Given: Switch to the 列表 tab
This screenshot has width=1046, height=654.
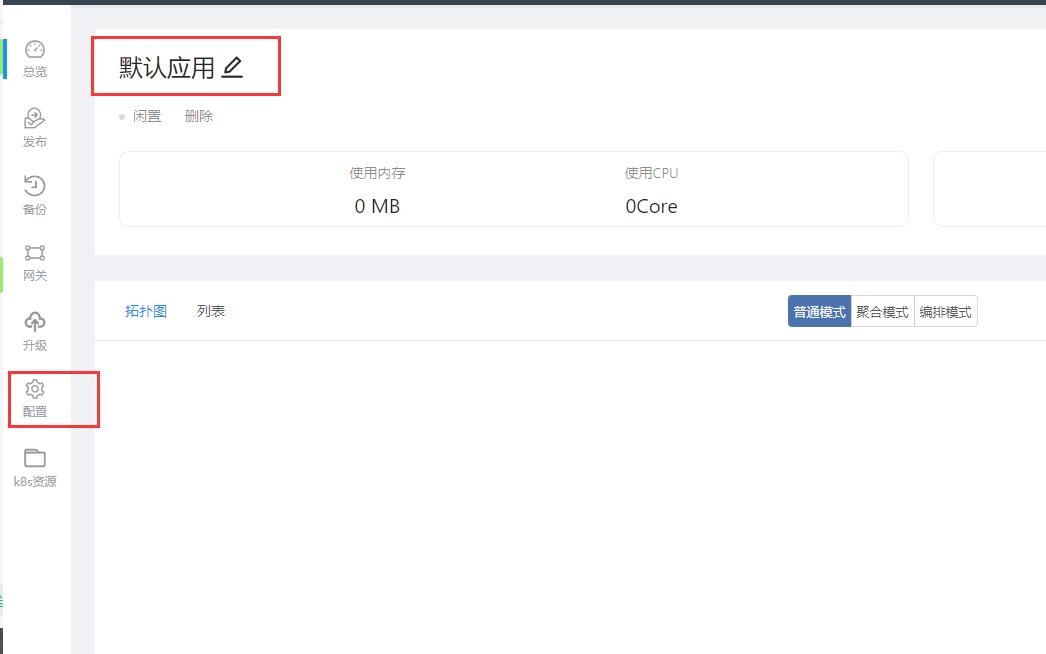Looking at the screenshot, I should (x=211, y=311).
